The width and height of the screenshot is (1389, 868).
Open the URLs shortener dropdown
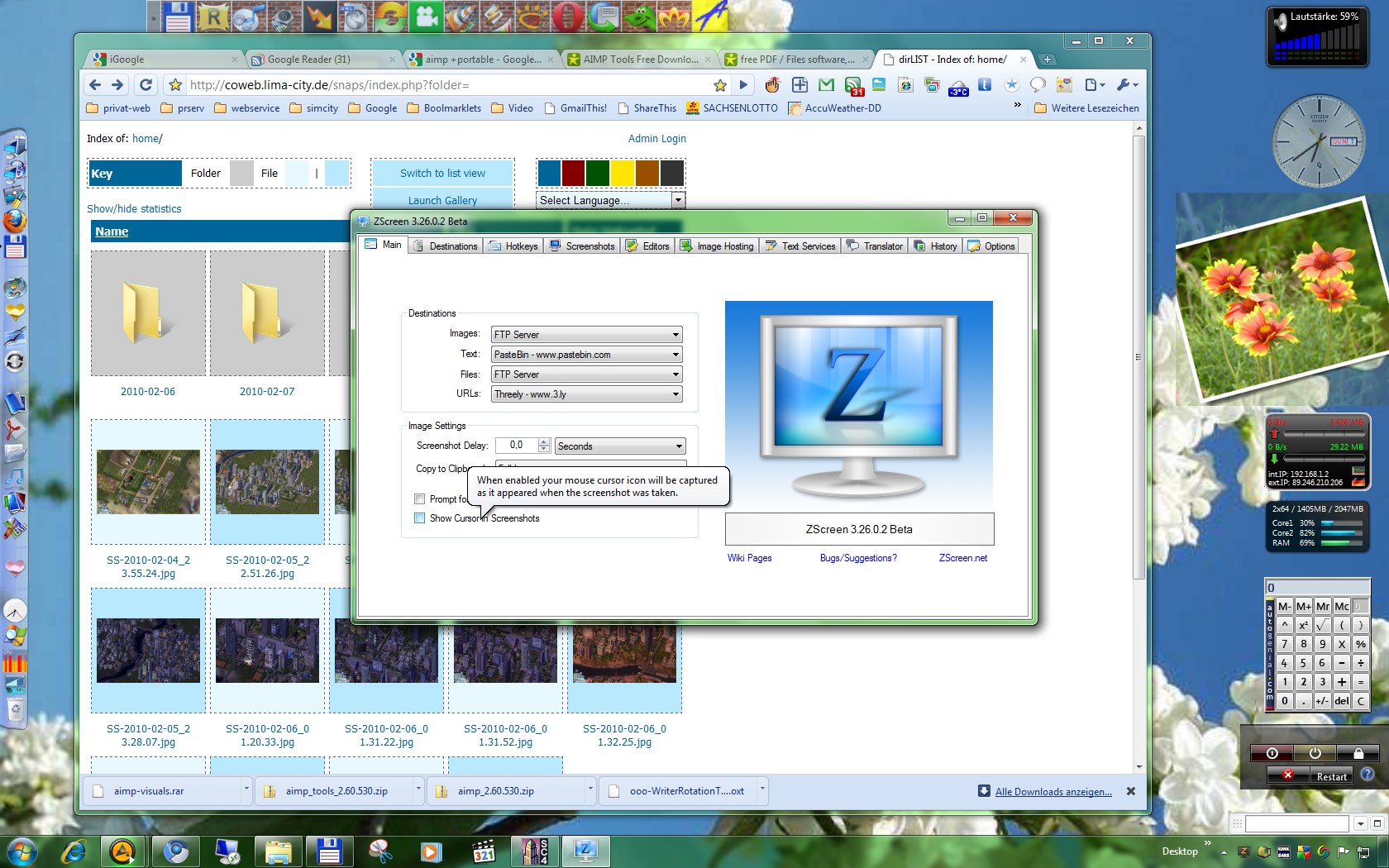[x=675, y=394]
